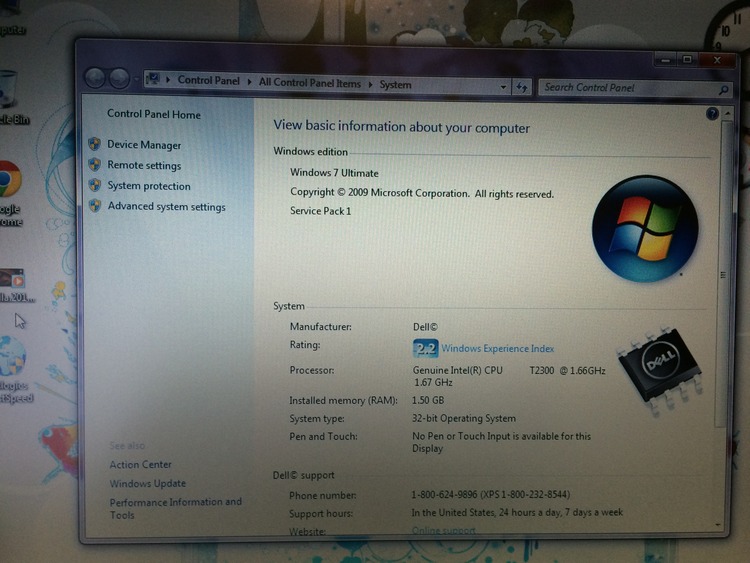This screenshot has width=750, height=563.
Task: Click the Back navigation arrow button
Action: [95, 78]
